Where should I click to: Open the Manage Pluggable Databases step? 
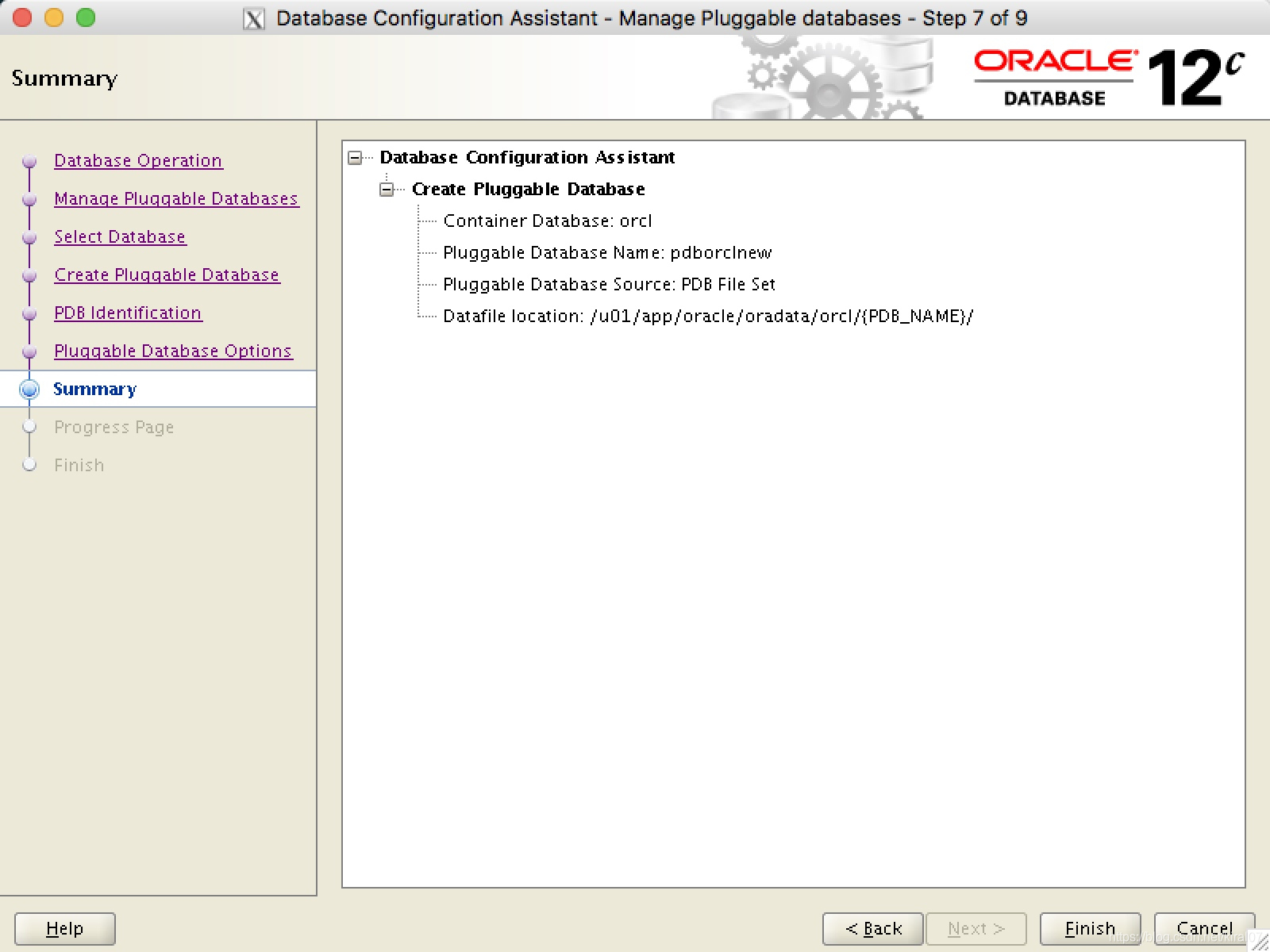tap(176, 198)
